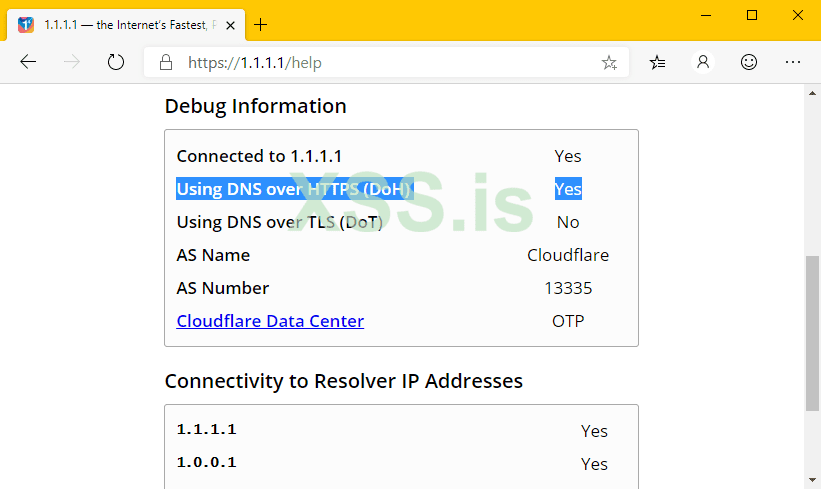Click the disabled forward arrow button
Image resolution: width=821 pixels, height=489 pixels.
pyautogui.click(x=72, y=62)
